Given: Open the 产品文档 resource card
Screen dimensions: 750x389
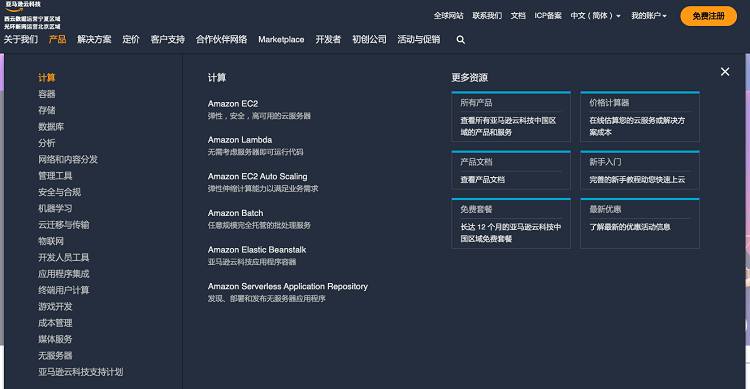Looking at the screenshot, I should (x=511, y=170).
